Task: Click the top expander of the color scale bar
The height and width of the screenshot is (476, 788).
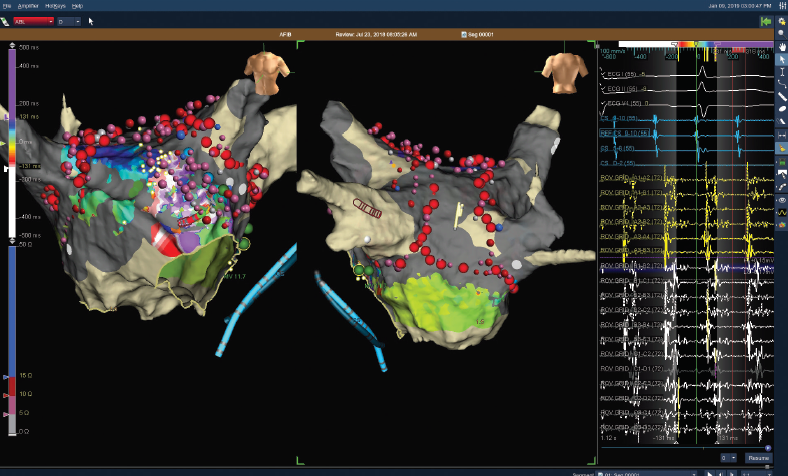Action: tap(12, 46)
